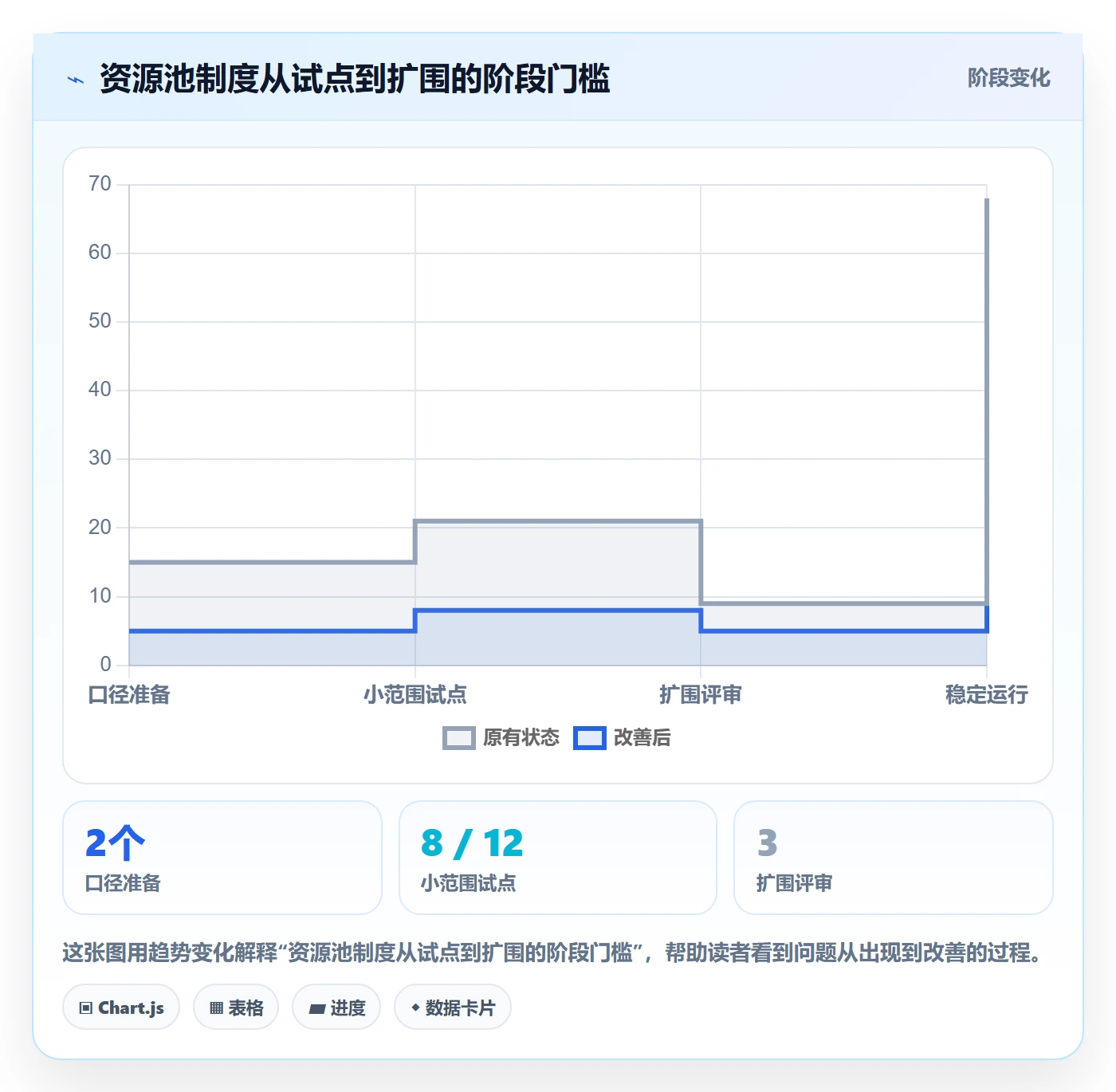Click the chart title 资源池制度从试点到扩围的阶段门槛

pyautogui.click(x=355, y=79)
